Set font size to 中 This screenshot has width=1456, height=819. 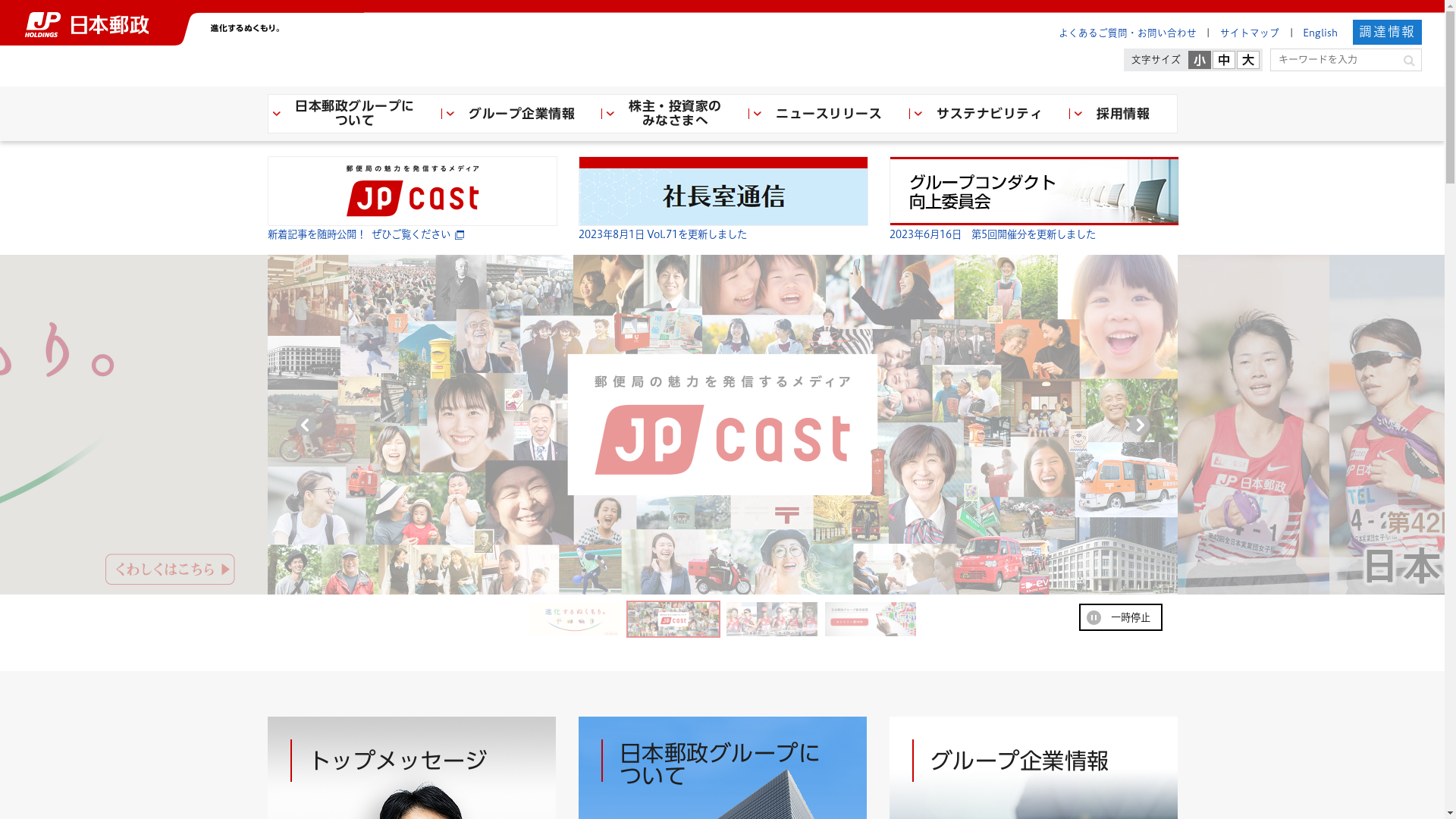[1223, 60]
